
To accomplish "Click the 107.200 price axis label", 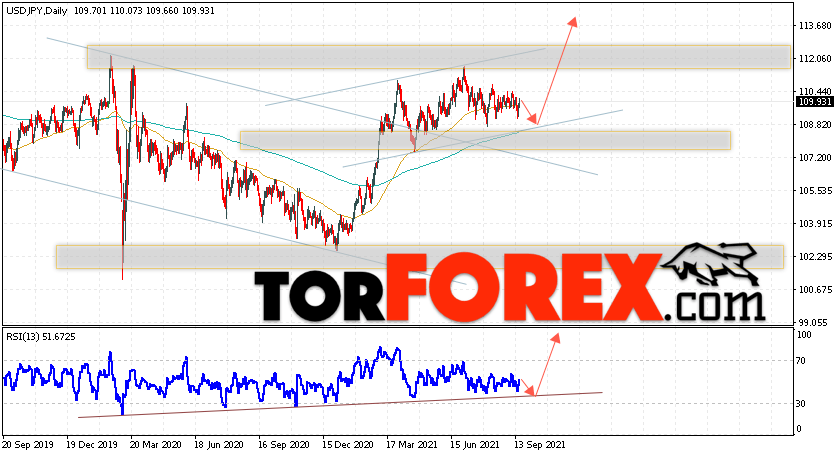I will click(x=815, y=157).
